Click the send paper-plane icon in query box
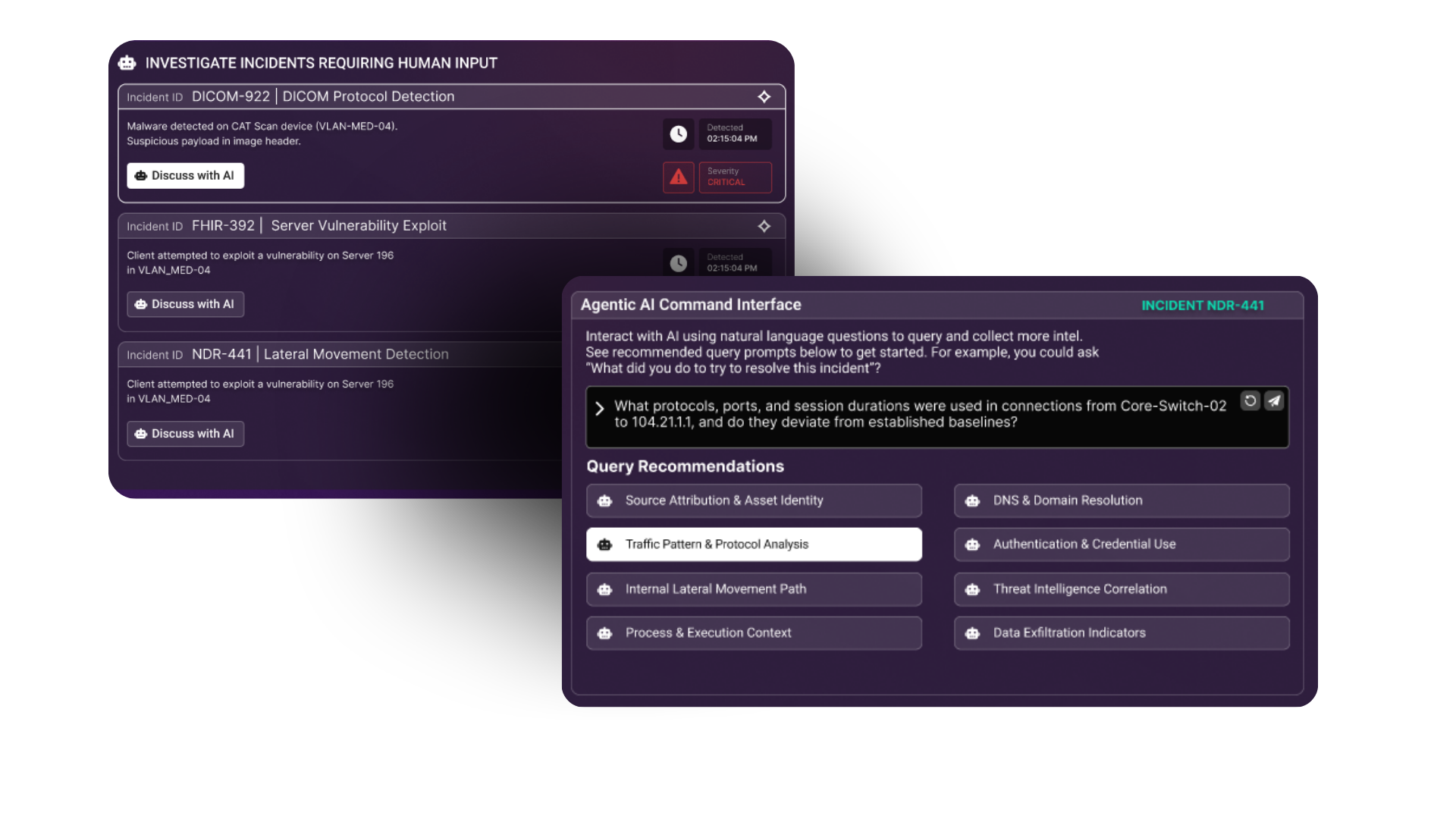 [1274, 400]
